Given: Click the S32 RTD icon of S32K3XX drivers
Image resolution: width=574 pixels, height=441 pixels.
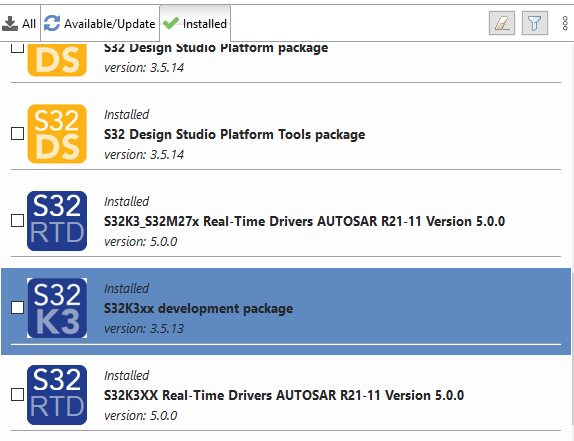Looking at the screenshot, I should [x=57, y=395].
